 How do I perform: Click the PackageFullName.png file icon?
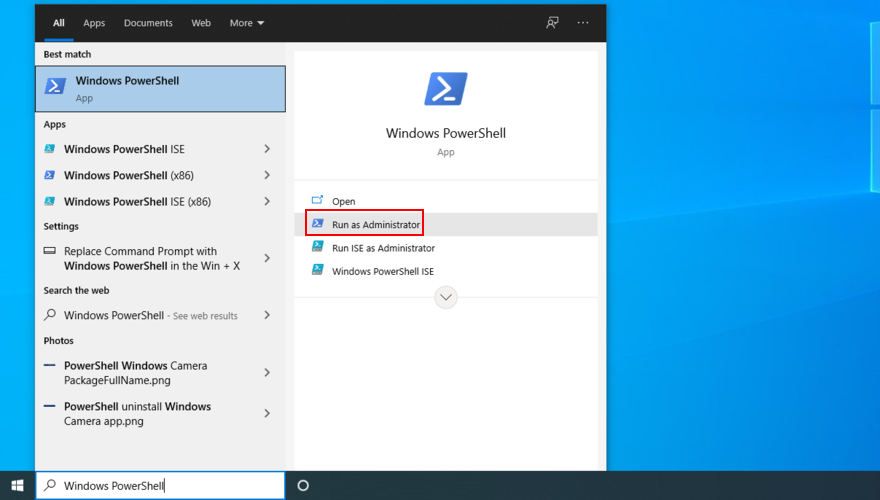pyautogui.click(x=49, y=365)
